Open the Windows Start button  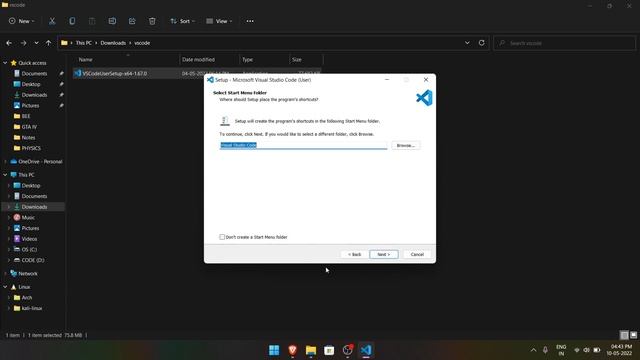point(274,350)
